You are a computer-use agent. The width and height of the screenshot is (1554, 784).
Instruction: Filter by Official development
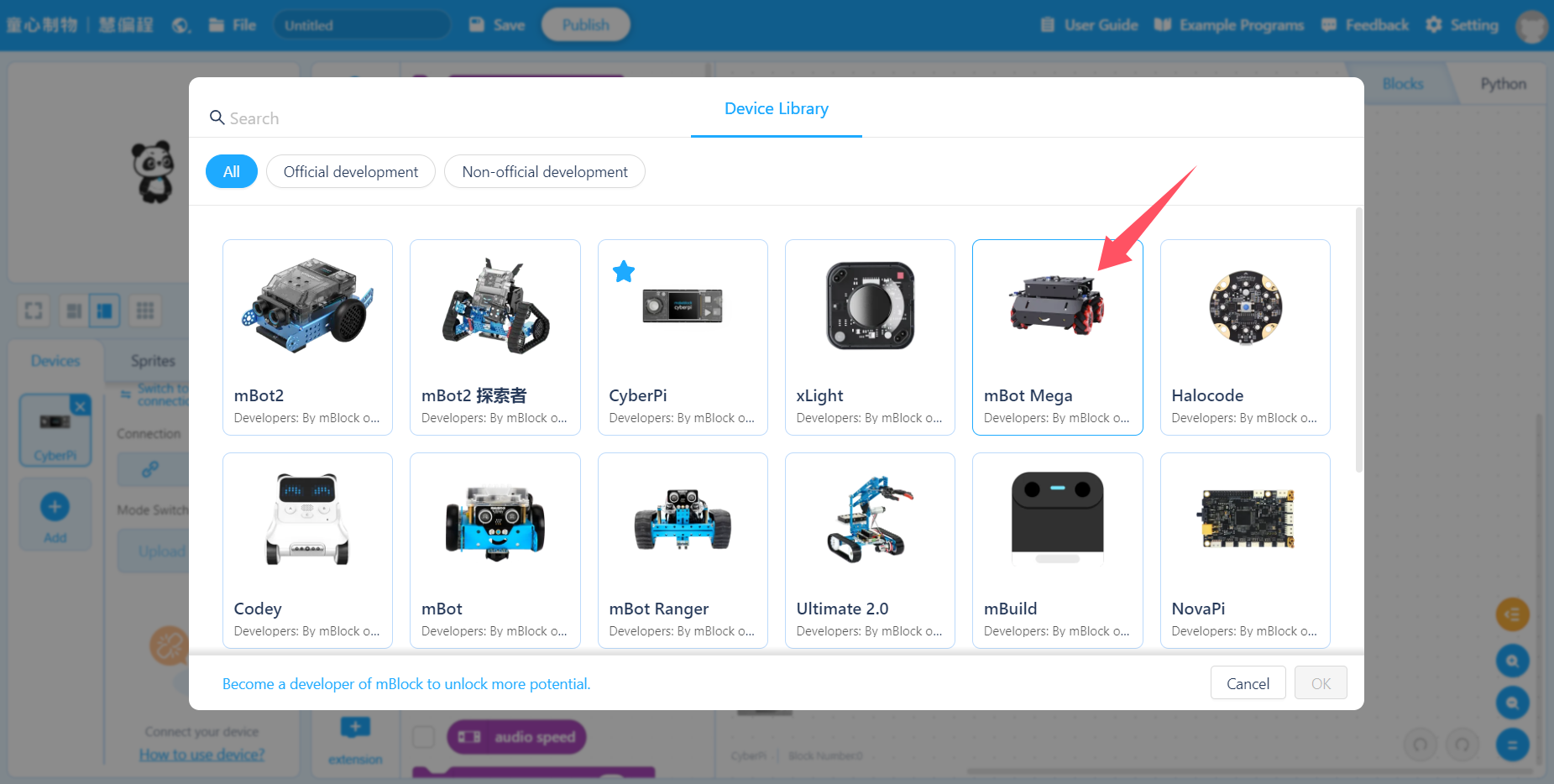(351, 171)
